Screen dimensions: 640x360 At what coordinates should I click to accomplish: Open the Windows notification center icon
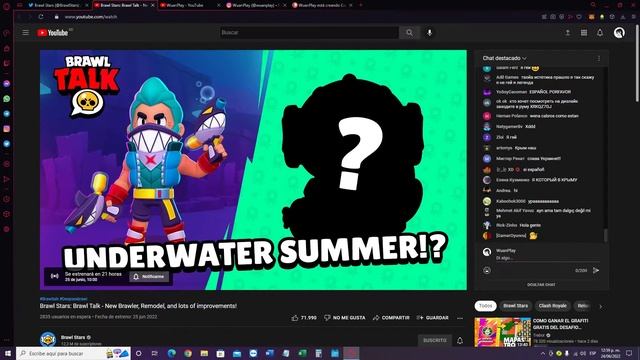point(629,353)
